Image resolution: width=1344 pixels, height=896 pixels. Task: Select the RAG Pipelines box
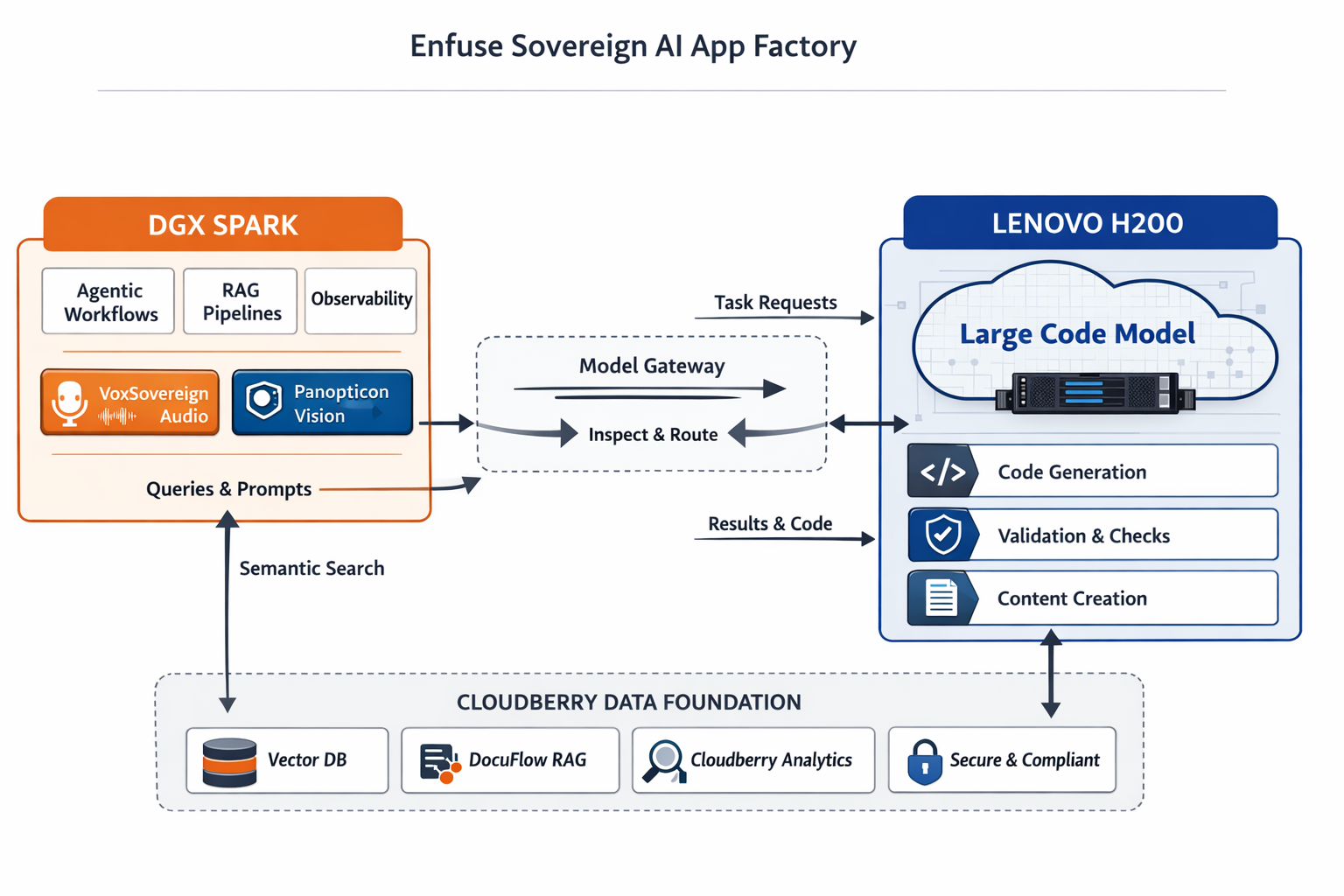pyautogui.click(x=241, y=301)
